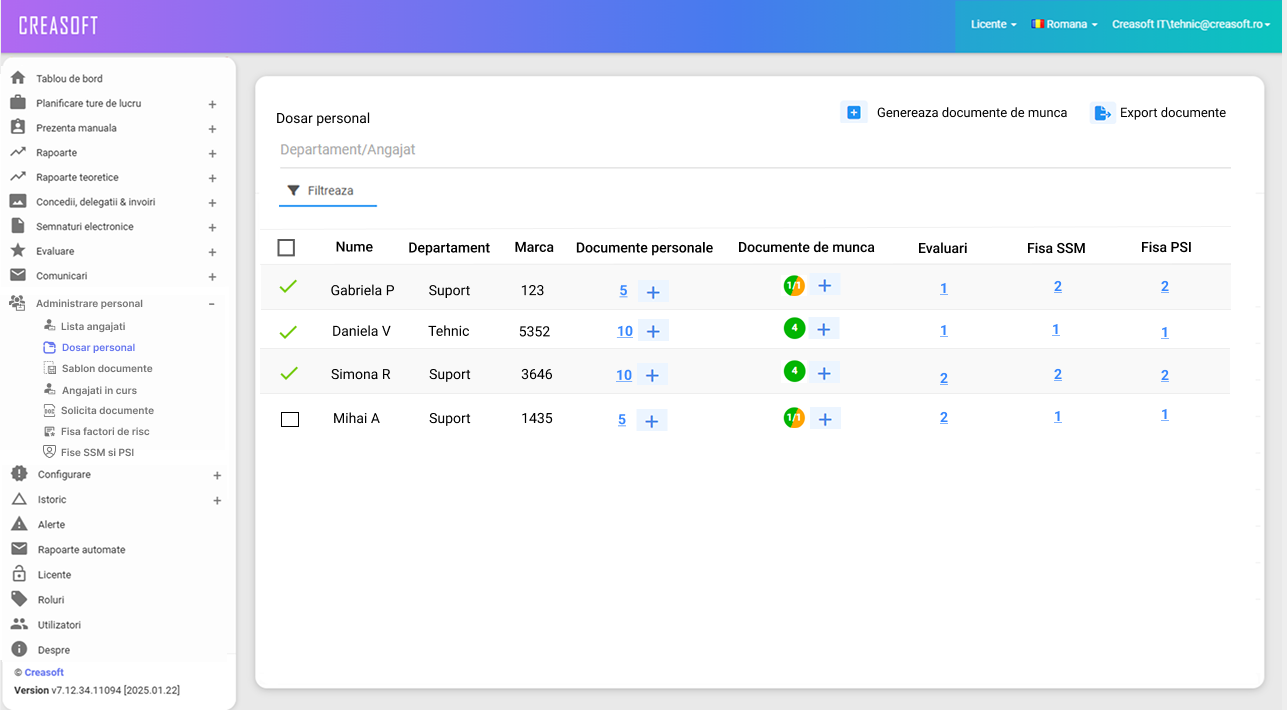Viewport: 1287px width, 710px height.
Task: Click the trend icon beside Rapoarte
Action: click(18, 152)
